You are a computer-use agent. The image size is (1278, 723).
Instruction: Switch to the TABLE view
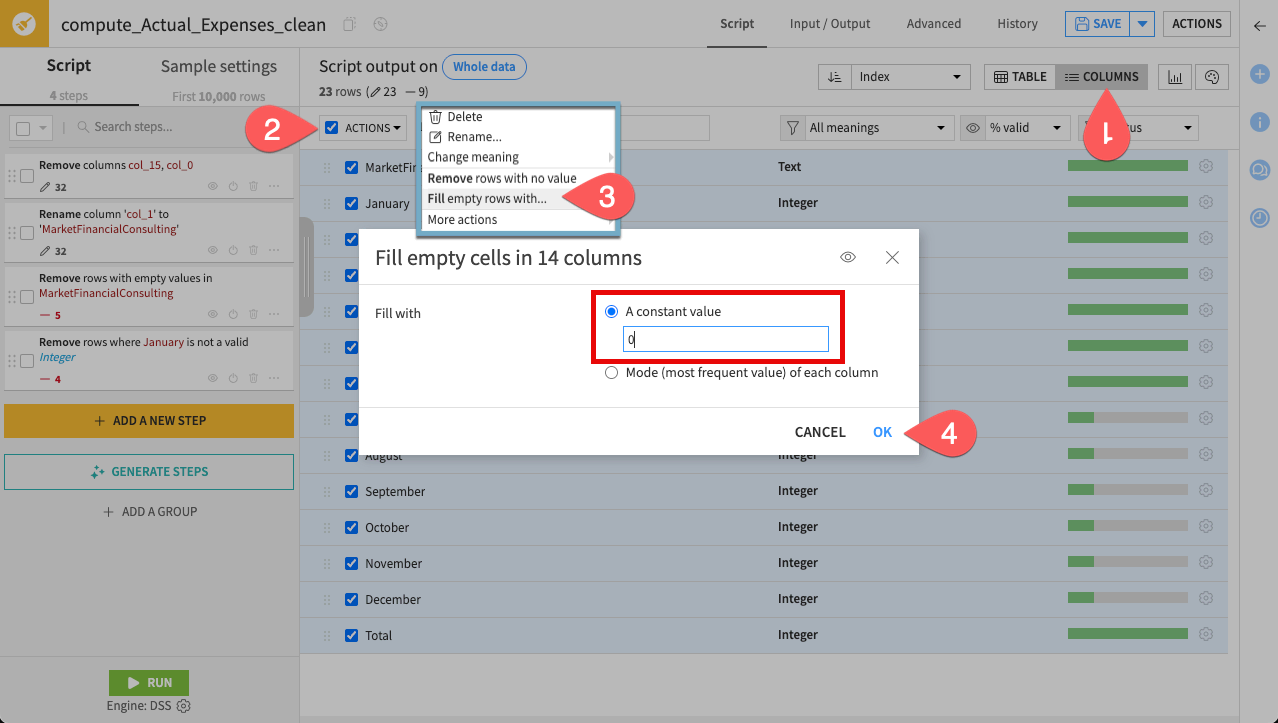(1019, 75)
